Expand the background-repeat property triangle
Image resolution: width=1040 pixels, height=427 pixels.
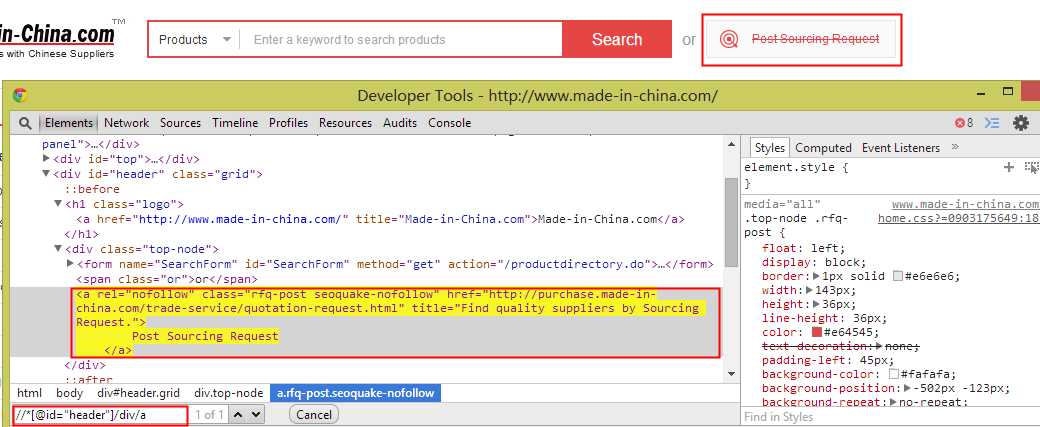895,402
